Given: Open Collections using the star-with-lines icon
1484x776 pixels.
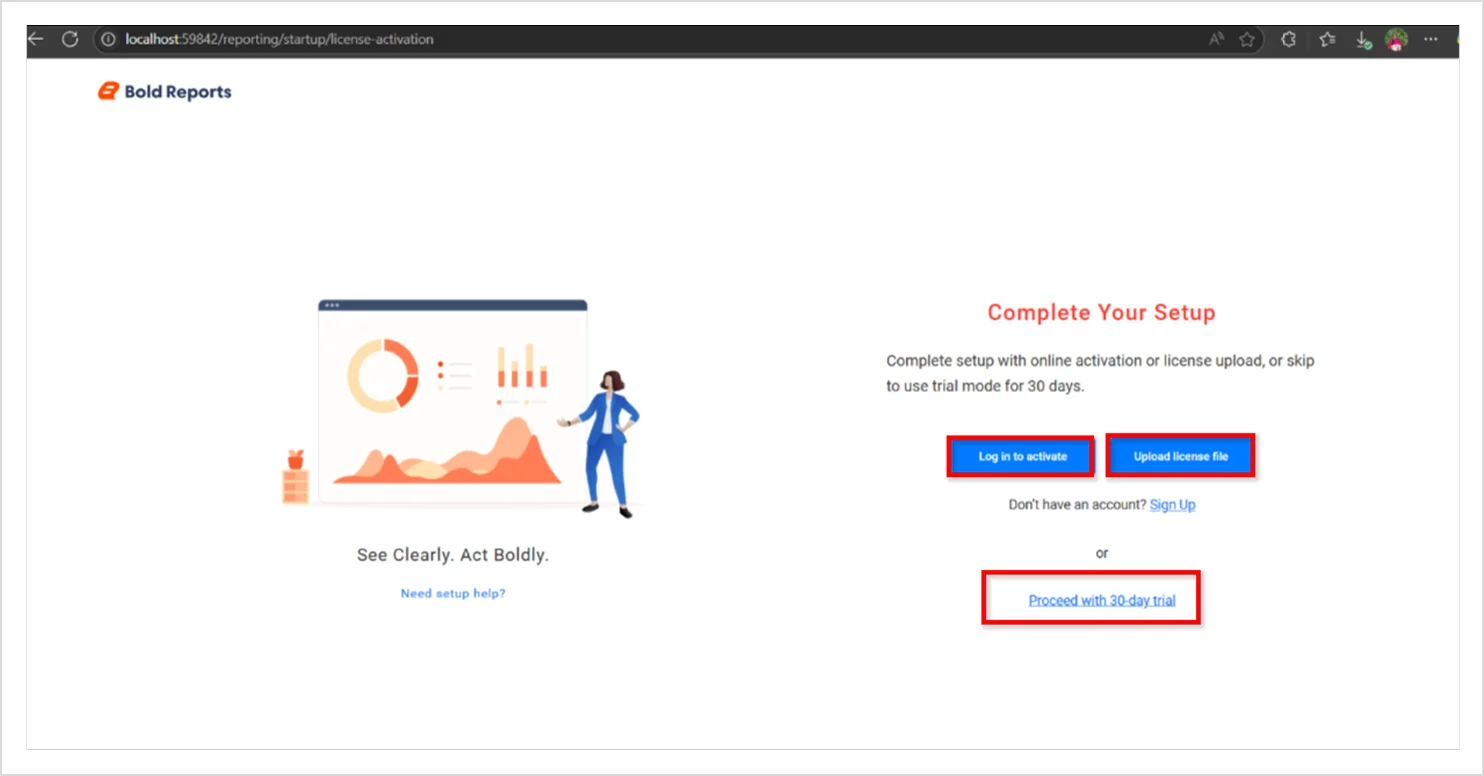Looking at the screenshot, I should point(1326,39).
